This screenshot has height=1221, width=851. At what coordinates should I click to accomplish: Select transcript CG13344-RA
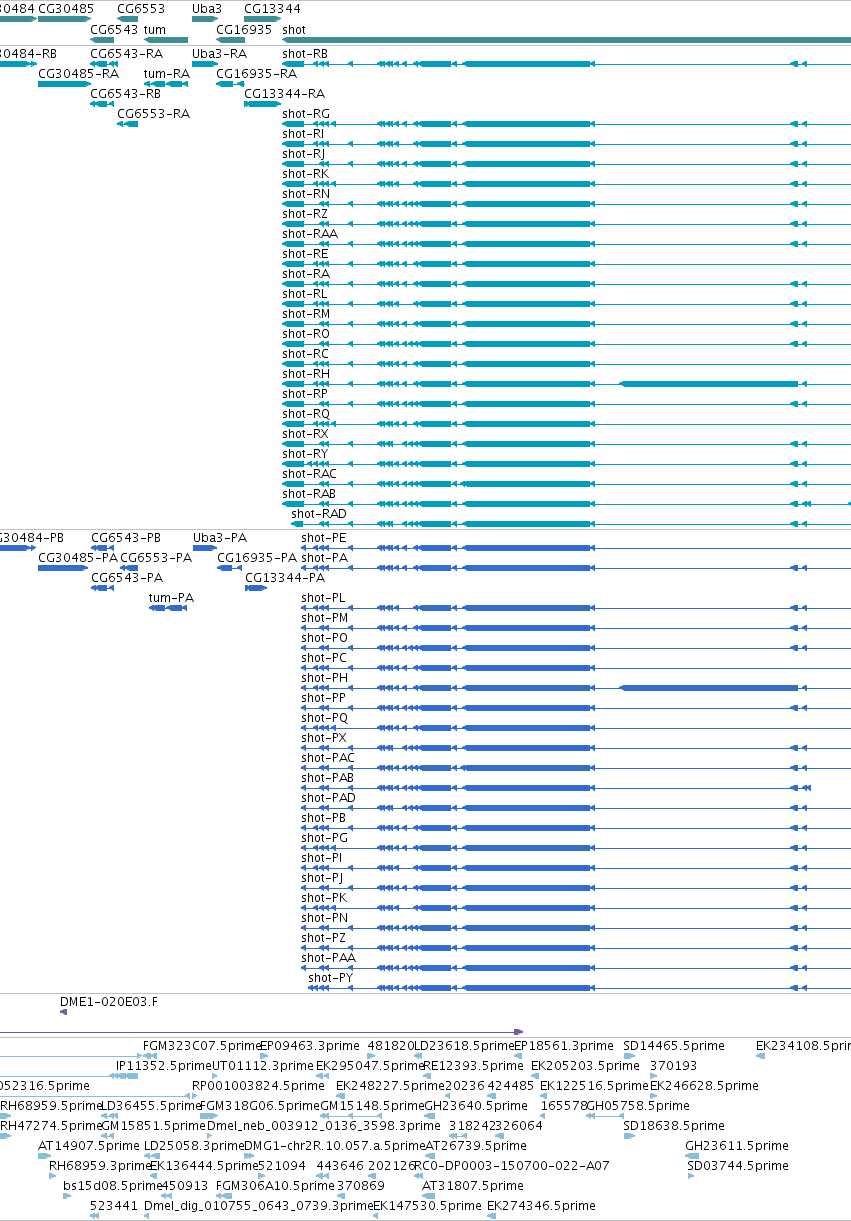point(284,94)
